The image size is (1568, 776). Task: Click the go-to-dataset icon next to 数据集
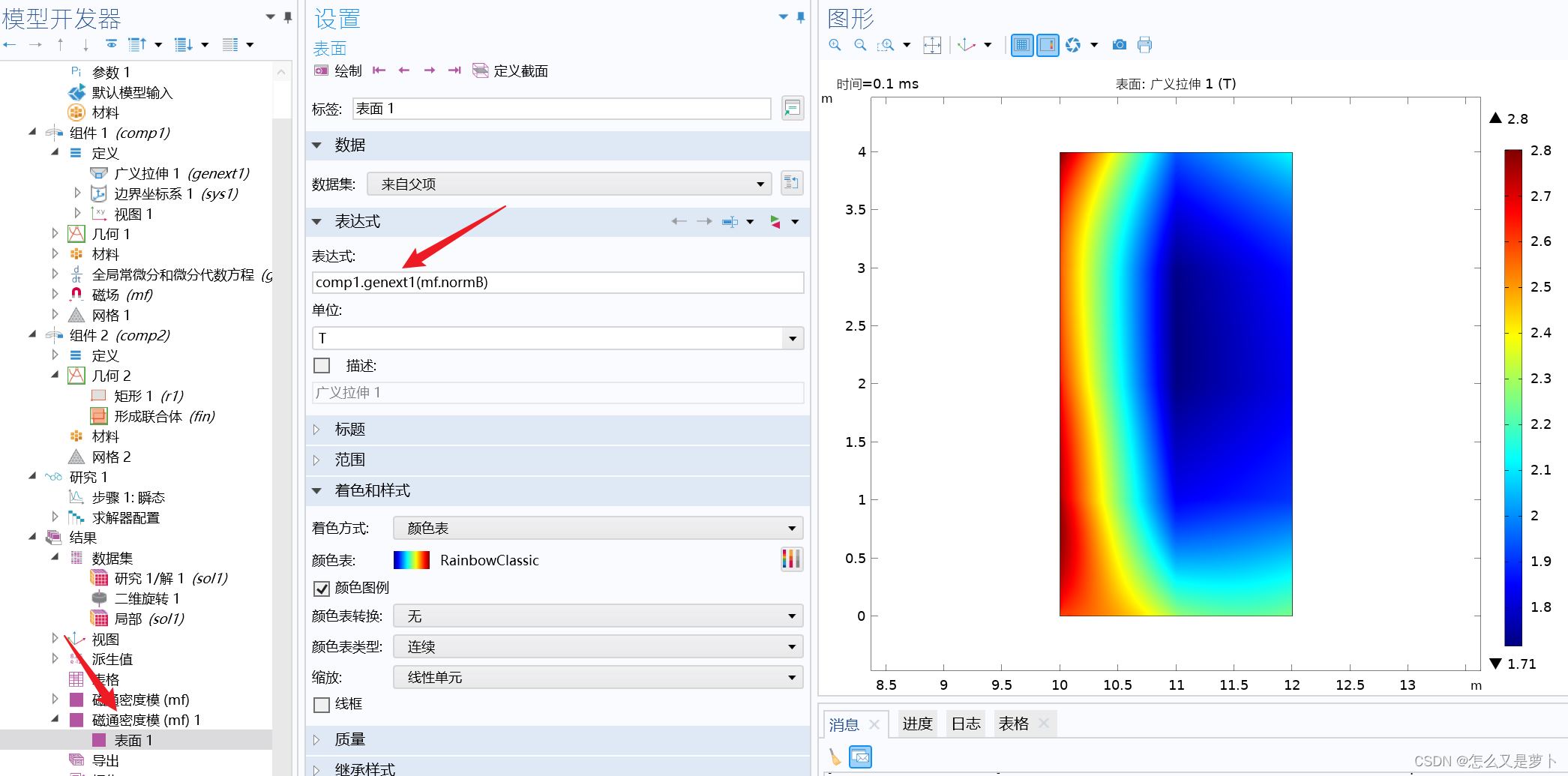(x=791, y=183)
